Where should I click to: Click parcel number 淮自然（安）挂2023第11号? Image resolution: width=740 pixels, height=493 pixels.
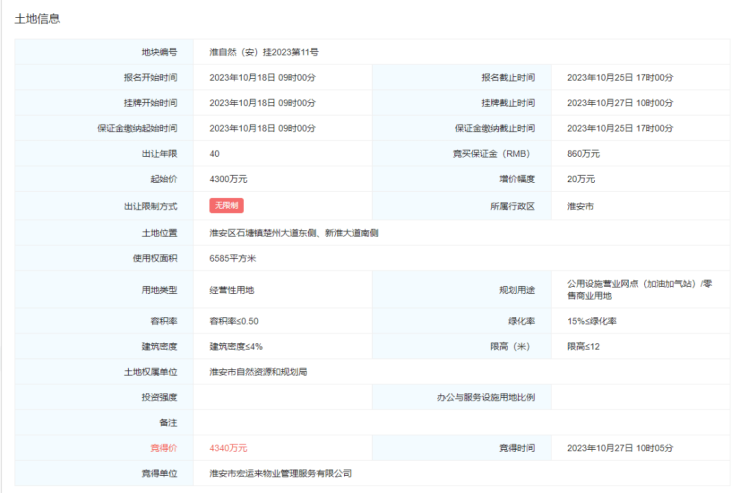tap(264, 52)
